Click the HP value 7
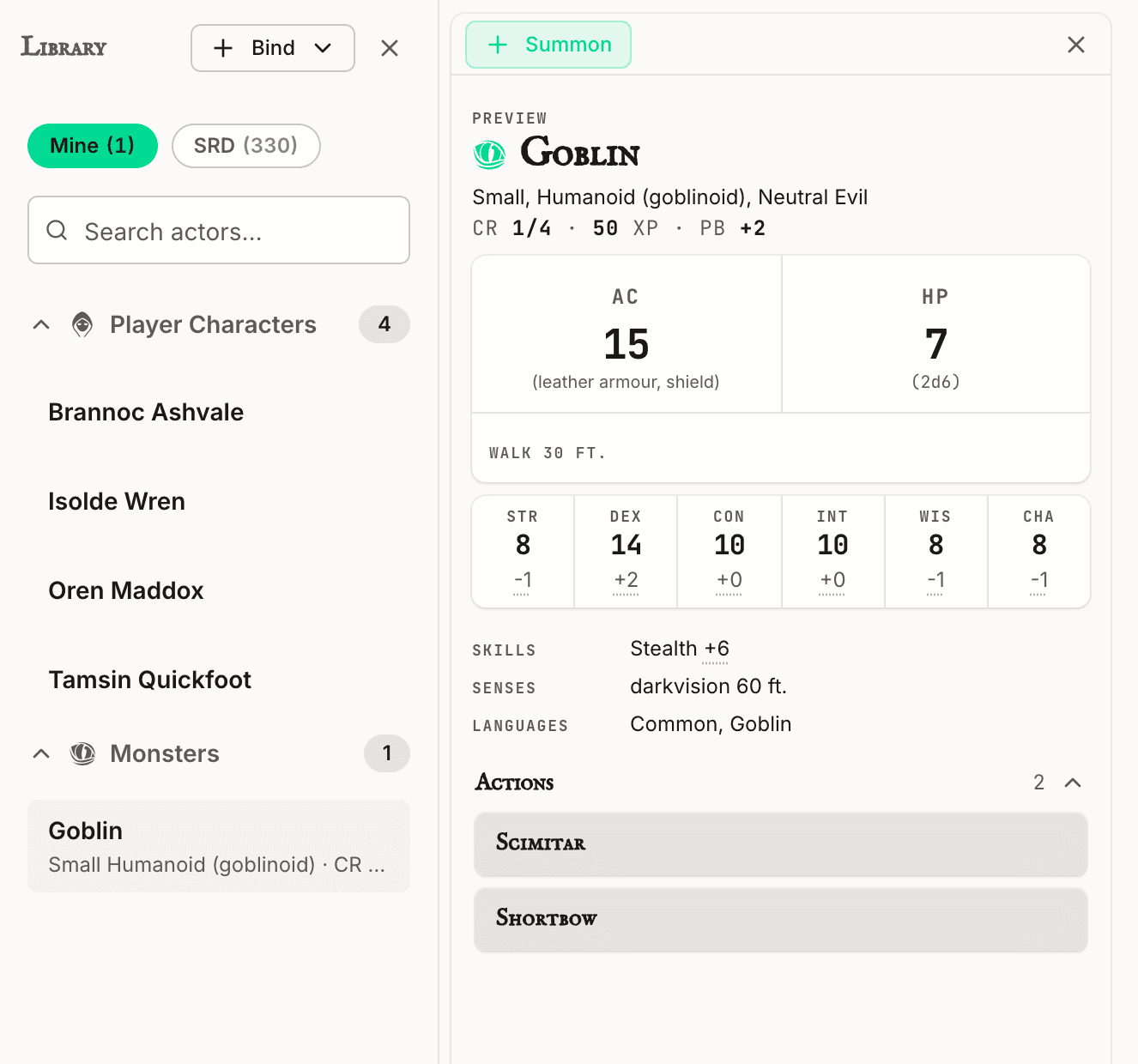 (936, 345)
